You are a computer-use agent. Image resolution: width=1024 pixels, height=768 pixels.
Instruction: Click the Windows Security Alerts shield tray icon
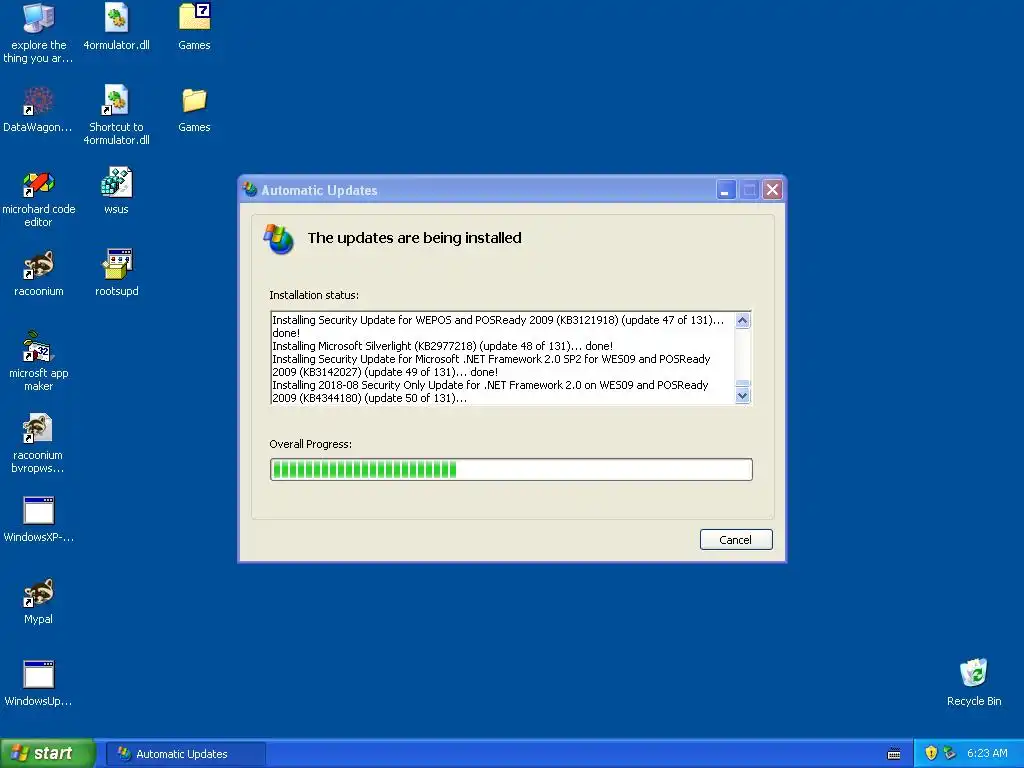(931, 754)
